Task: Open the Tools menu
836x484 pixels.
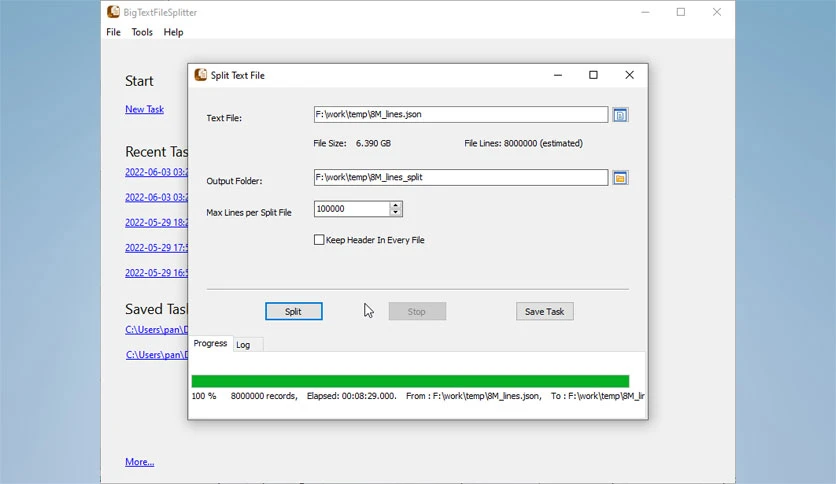Action: [142, 32]
